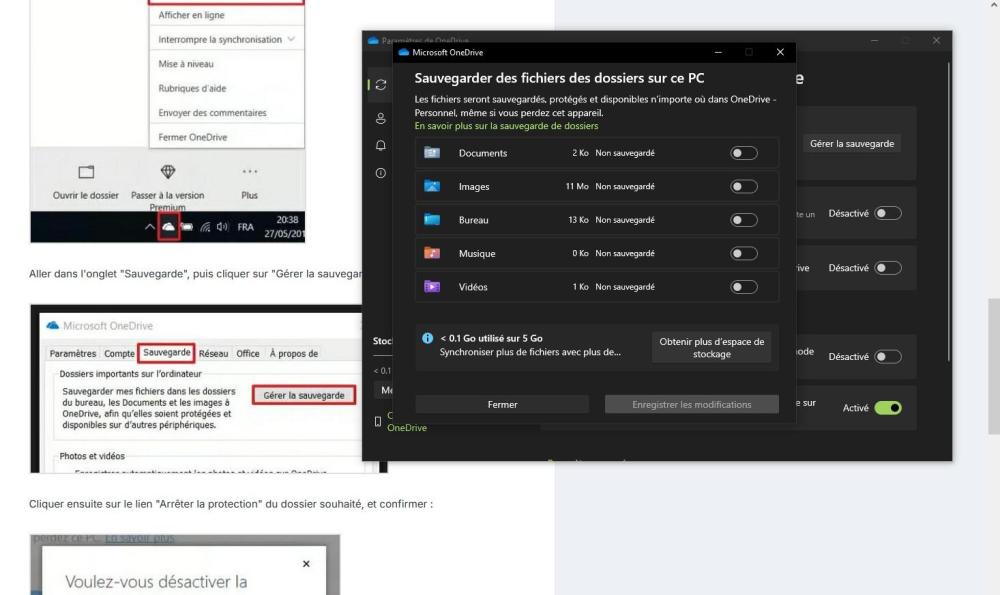Click the page vertical scrollbar thumb

tap(994, 366)
